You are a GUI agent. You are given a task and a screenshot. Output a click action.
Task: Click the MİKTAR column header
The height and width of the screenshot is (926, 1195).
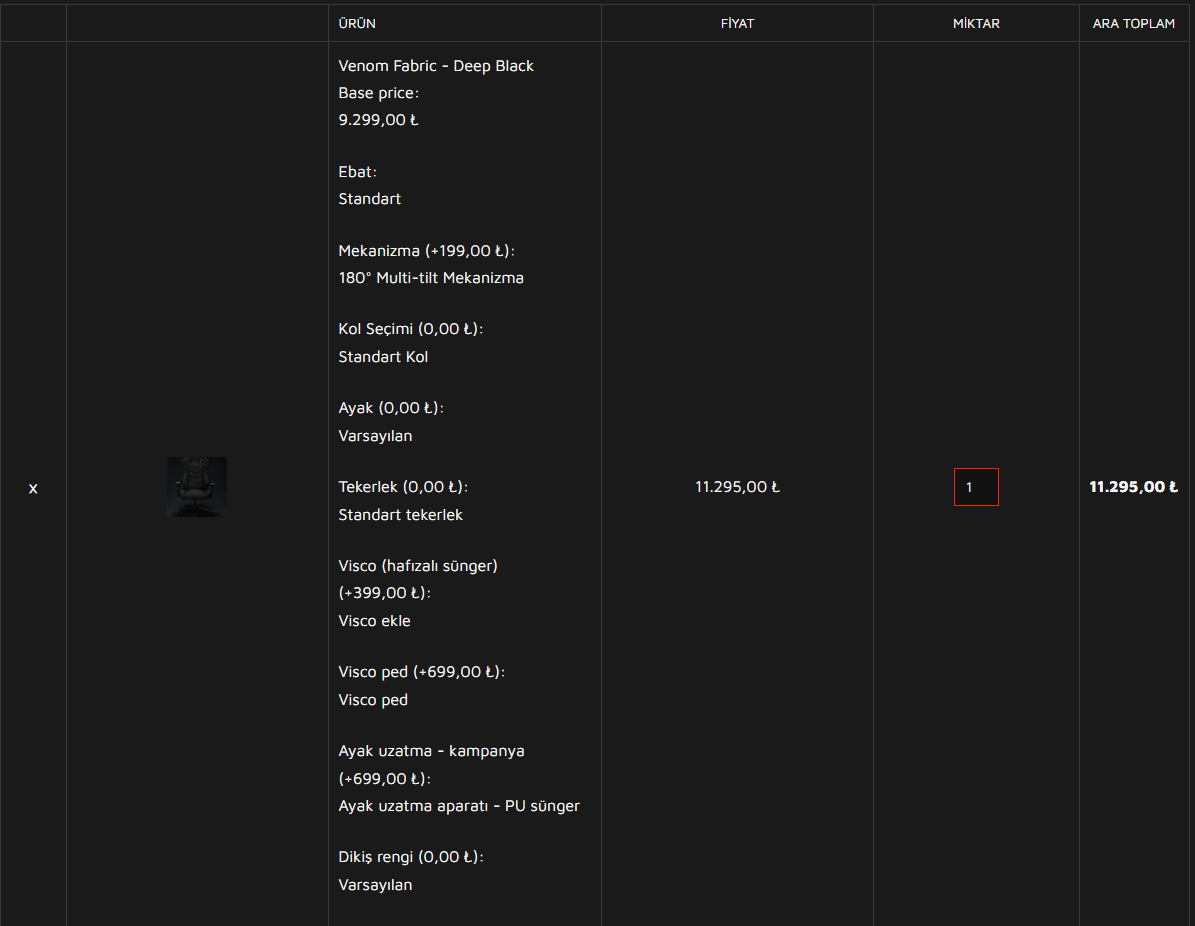976,23
